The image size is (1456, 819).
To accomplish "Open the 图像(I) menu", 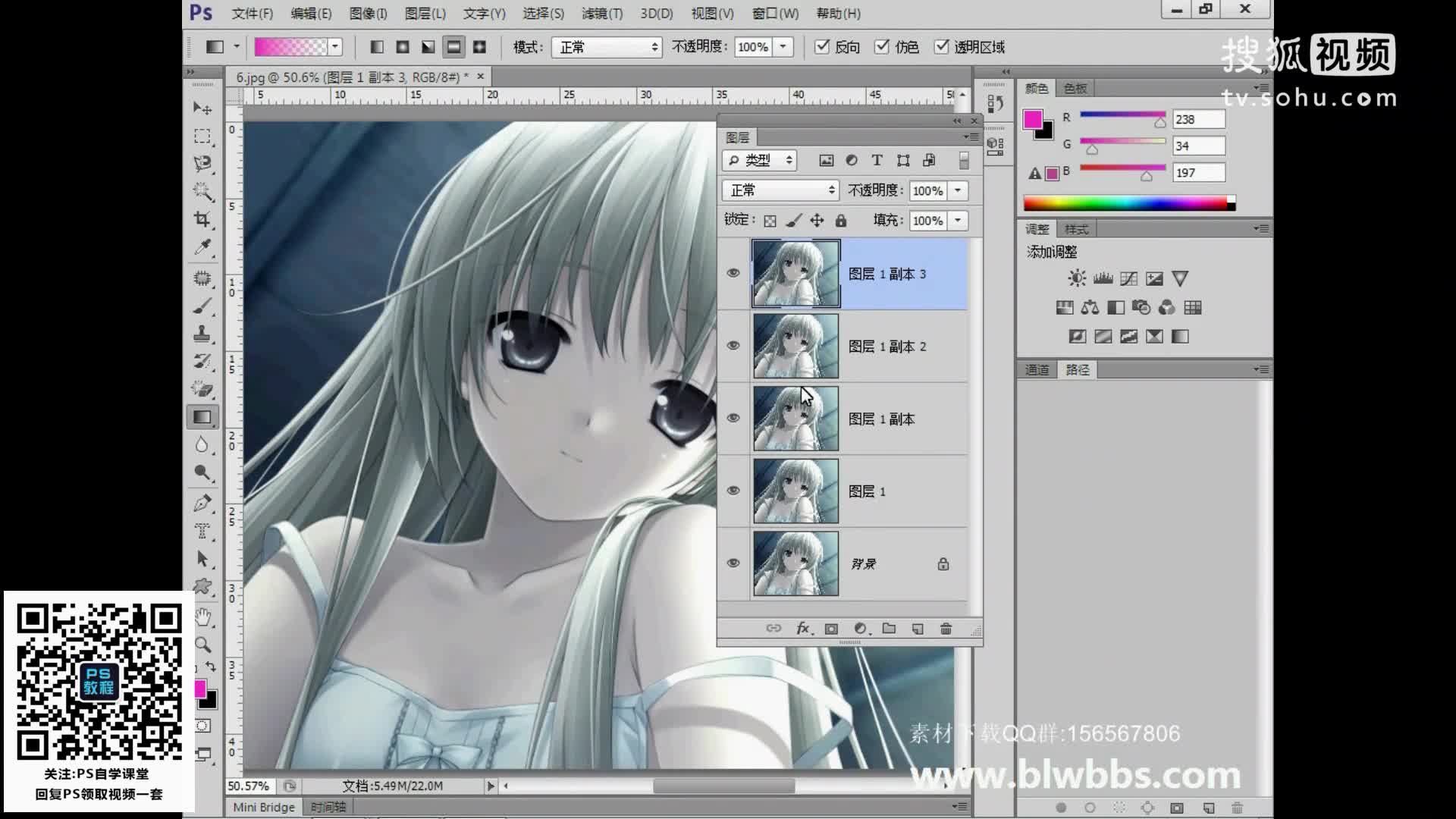I will [x=368, y=14].
